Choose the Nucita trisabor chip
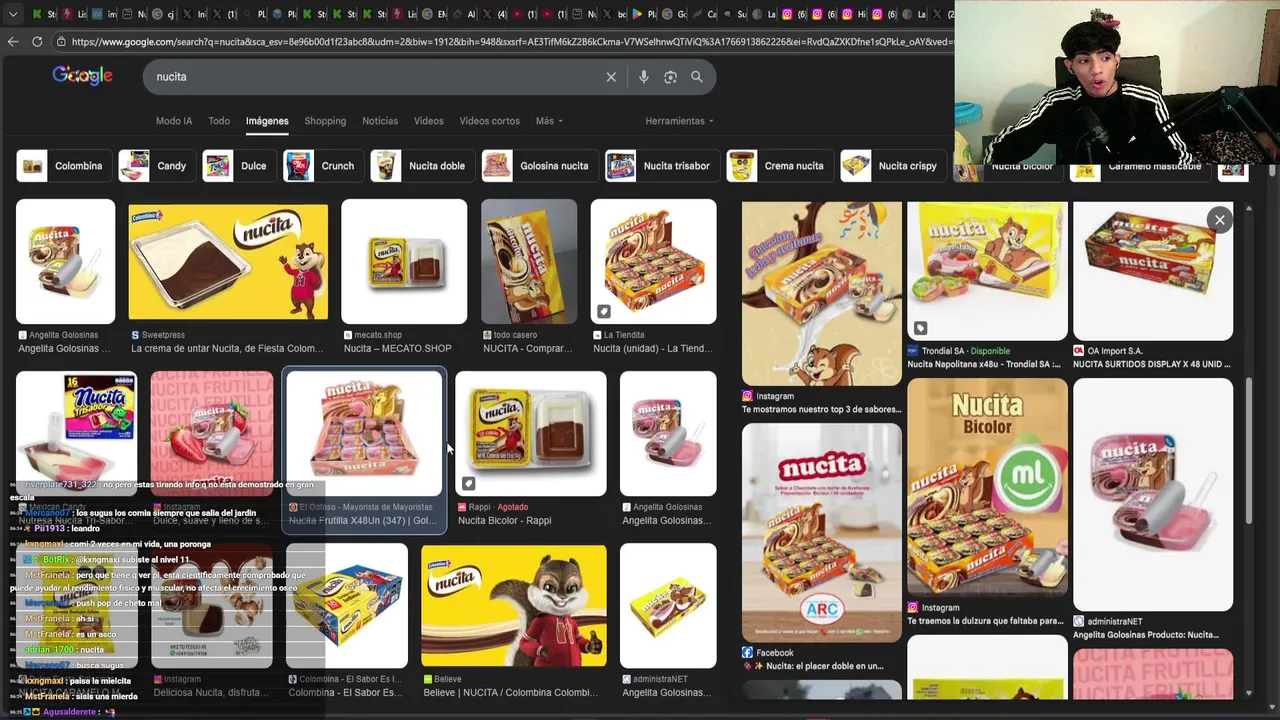The width and height of the screenshot is (1280, 720). 660,166
